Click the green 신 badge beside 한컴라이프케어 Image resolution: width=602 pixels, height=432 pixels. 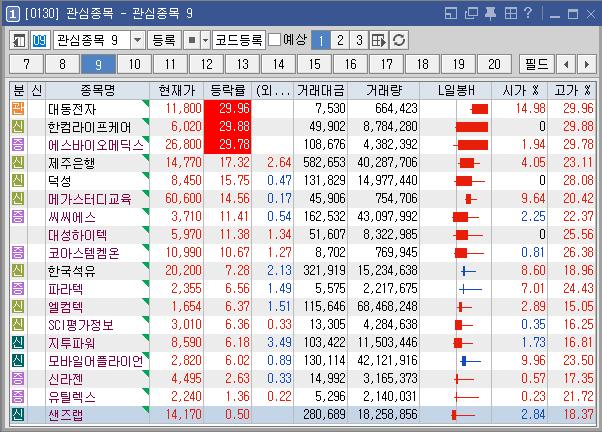[18, 127]
